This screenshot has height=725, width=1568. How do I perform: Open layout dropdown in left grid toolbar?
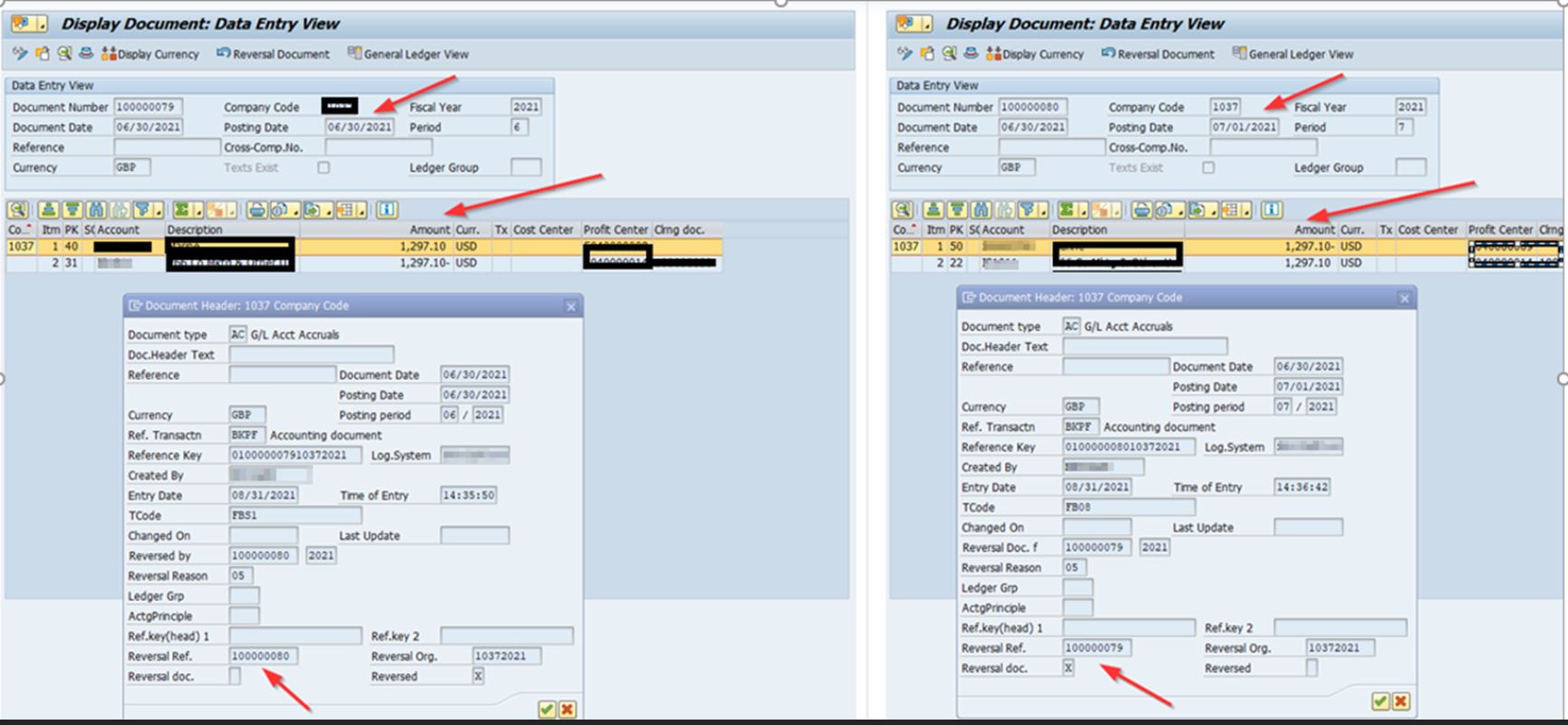[x=363, y=210]
